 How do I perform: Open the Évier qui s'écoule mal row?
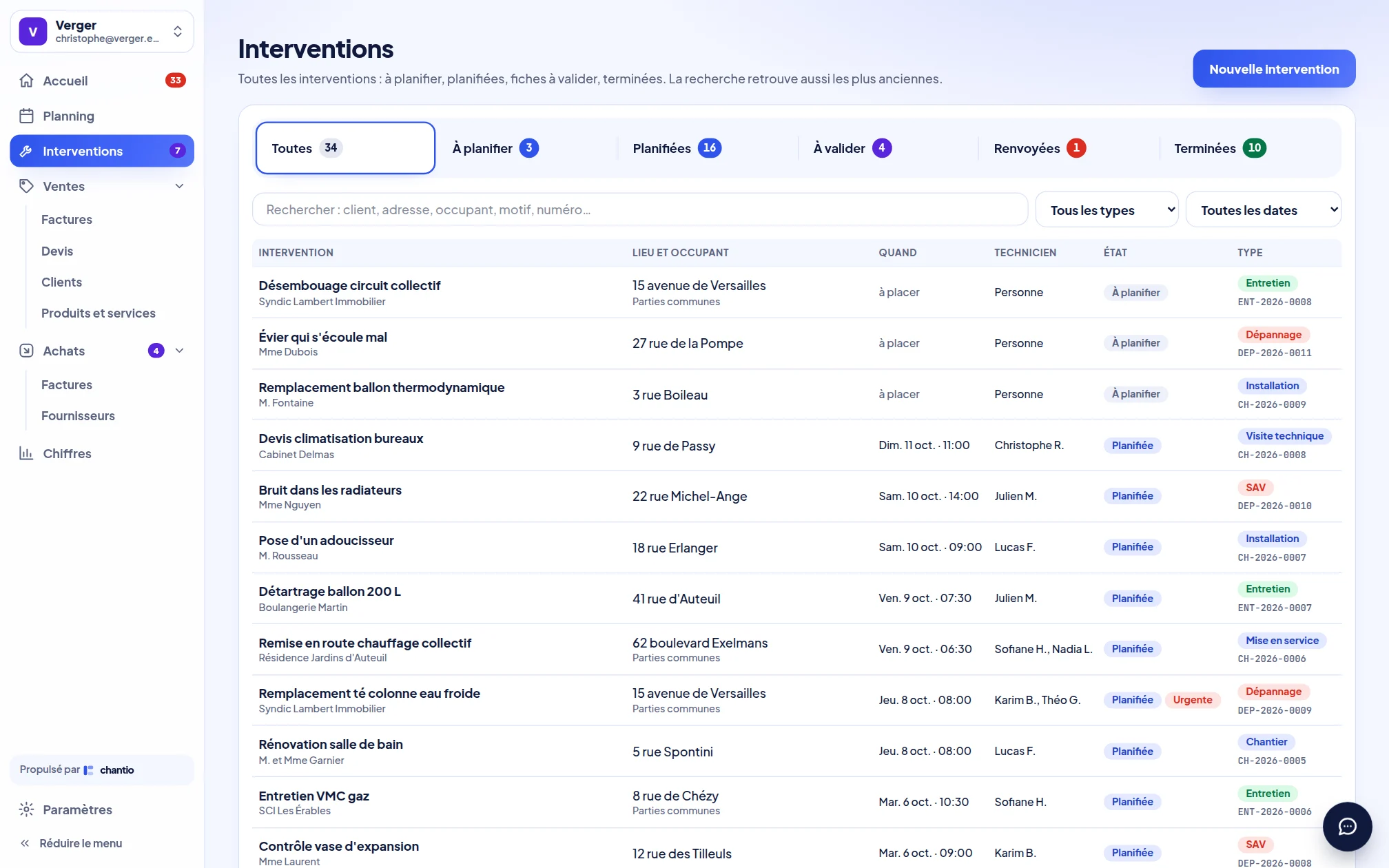(796, 343)
